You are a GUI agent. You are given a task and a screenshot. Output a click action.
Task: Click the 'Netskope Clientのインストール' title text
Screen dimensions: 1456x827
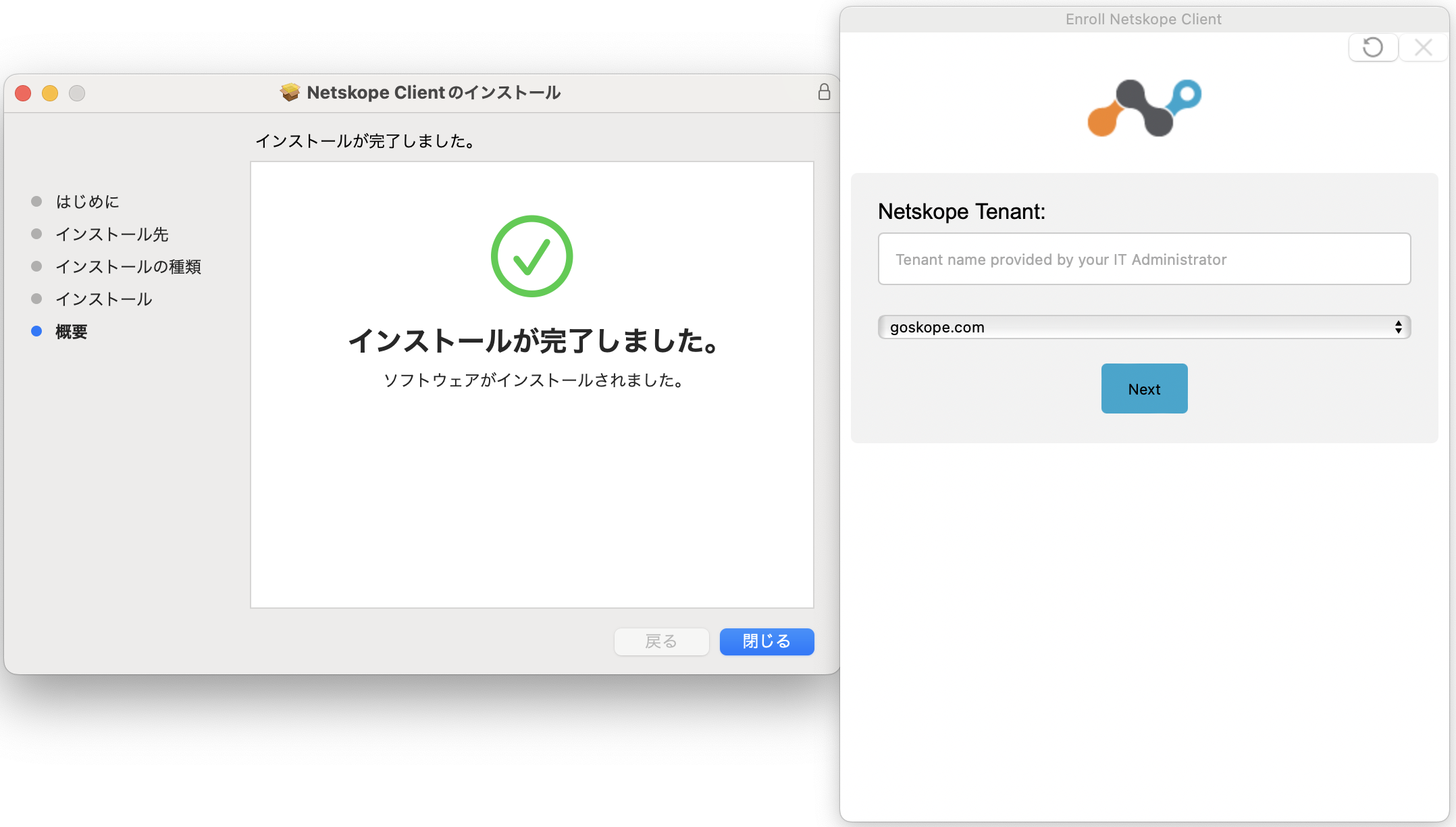pyautogui.click(x=434, y=92)
